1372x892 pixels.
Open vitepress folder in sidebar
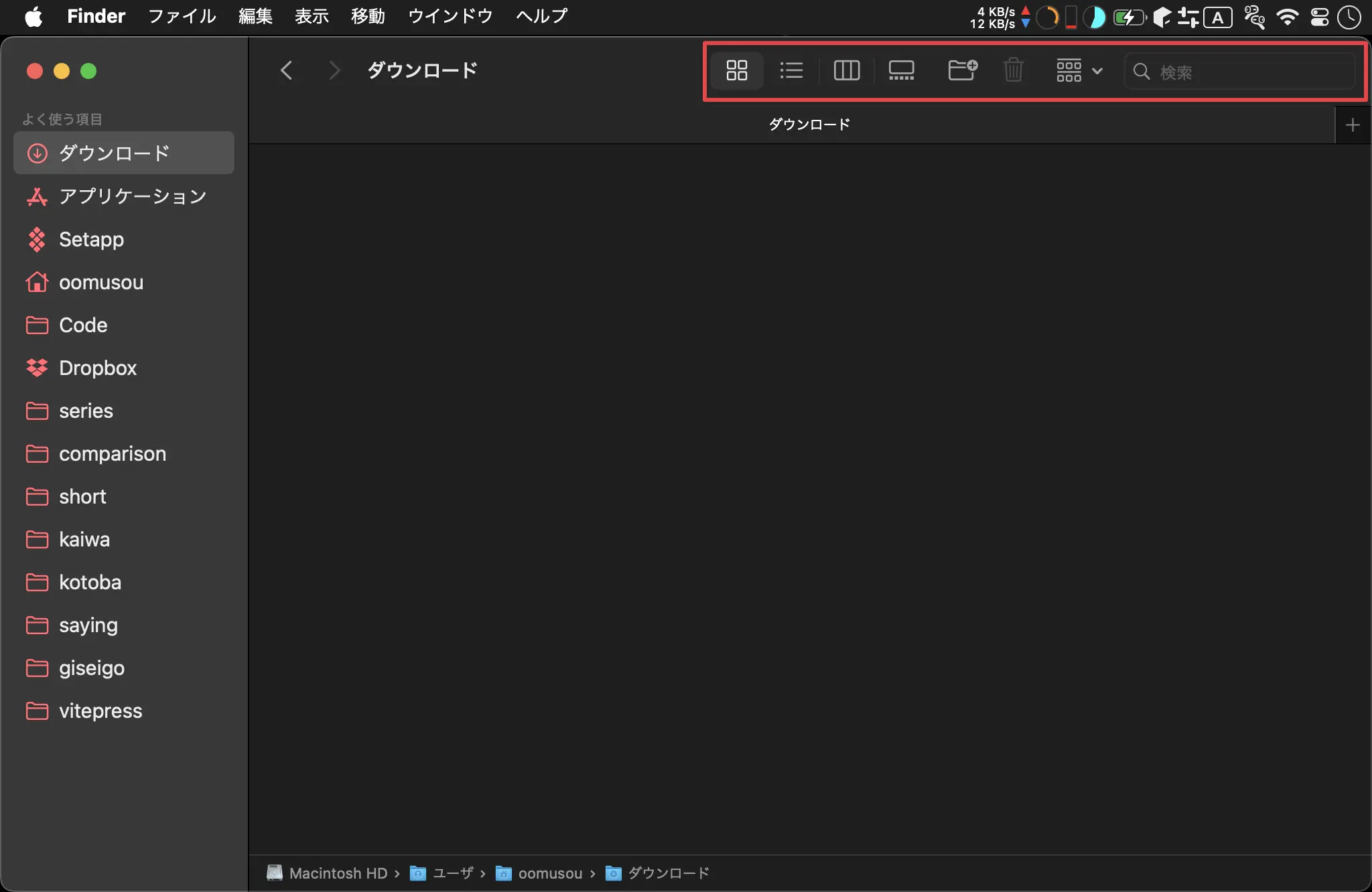tap(124, 711)
